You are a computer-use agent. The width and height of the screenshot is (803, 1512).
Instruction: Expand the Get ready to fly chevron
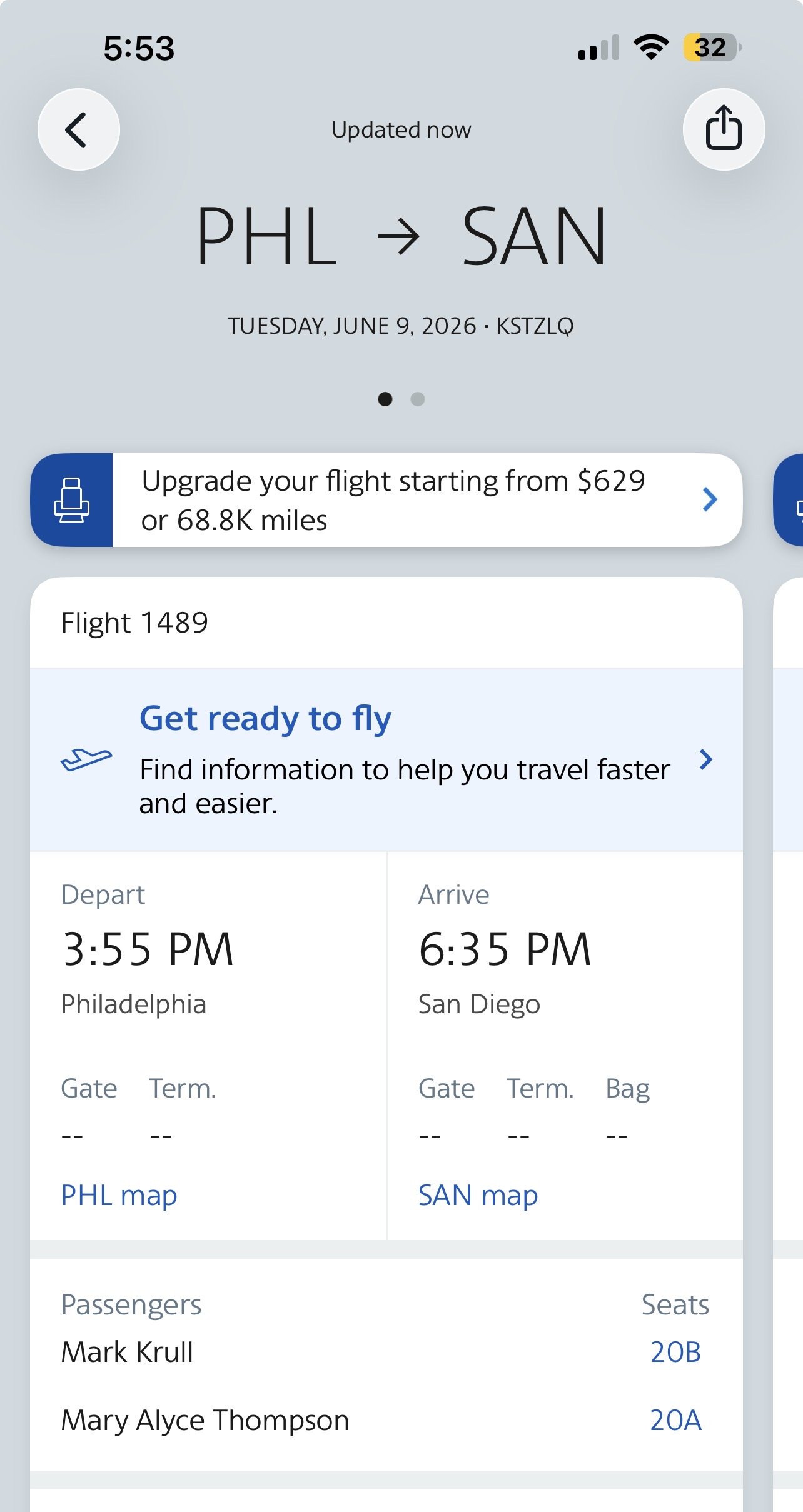[x=706, y=759]
